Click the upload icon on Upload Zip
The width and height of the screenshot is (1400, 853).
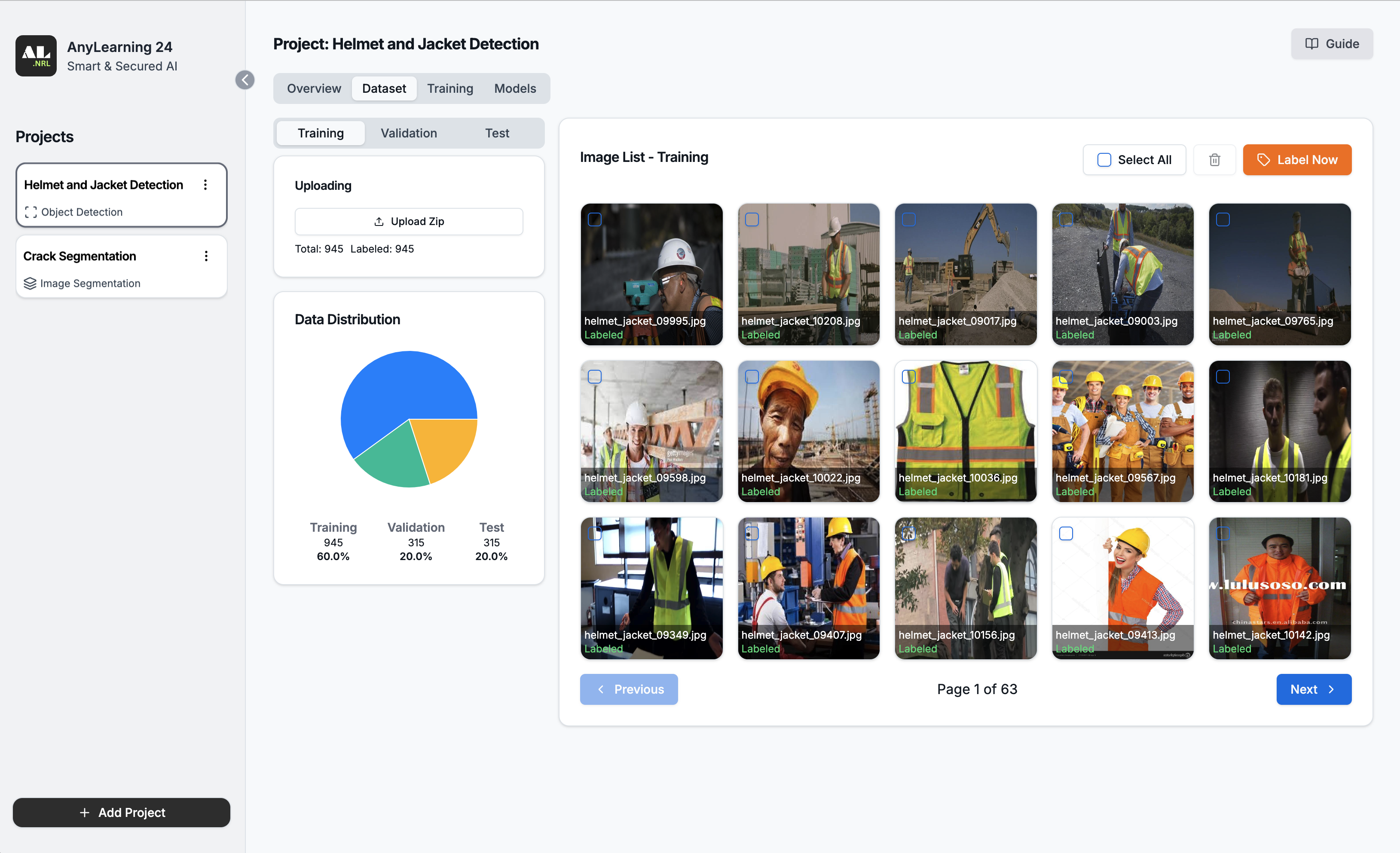click(x=379, y=222)
